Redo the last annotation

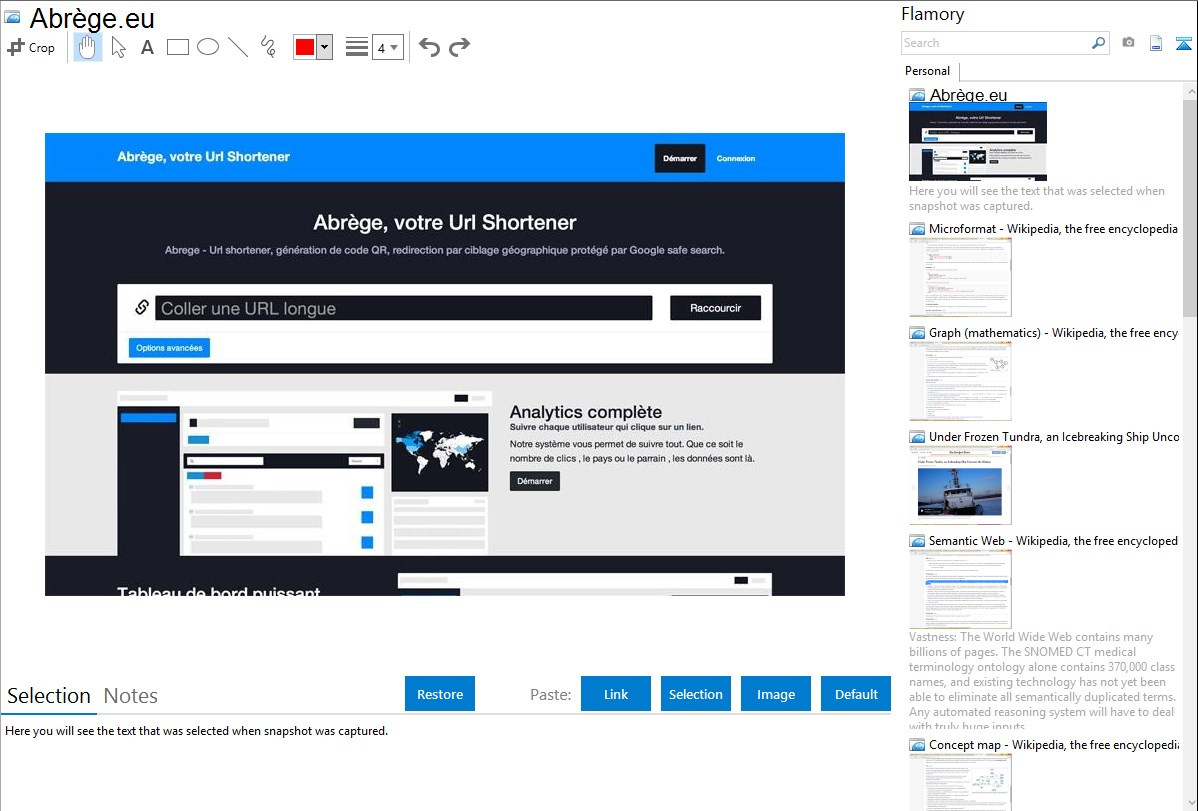point(459,47)
